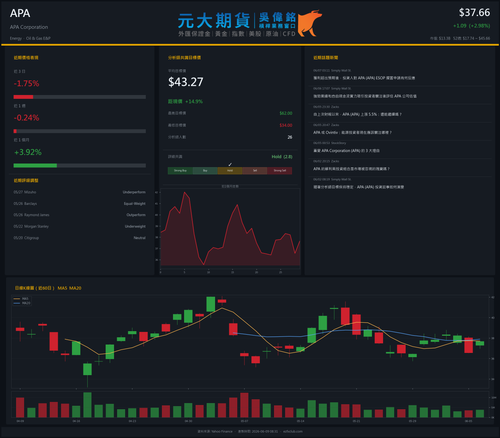The width and height of the screenshot is (500, 438).
Task: Click the MA20 legend entry
Action: click(22, 303)
